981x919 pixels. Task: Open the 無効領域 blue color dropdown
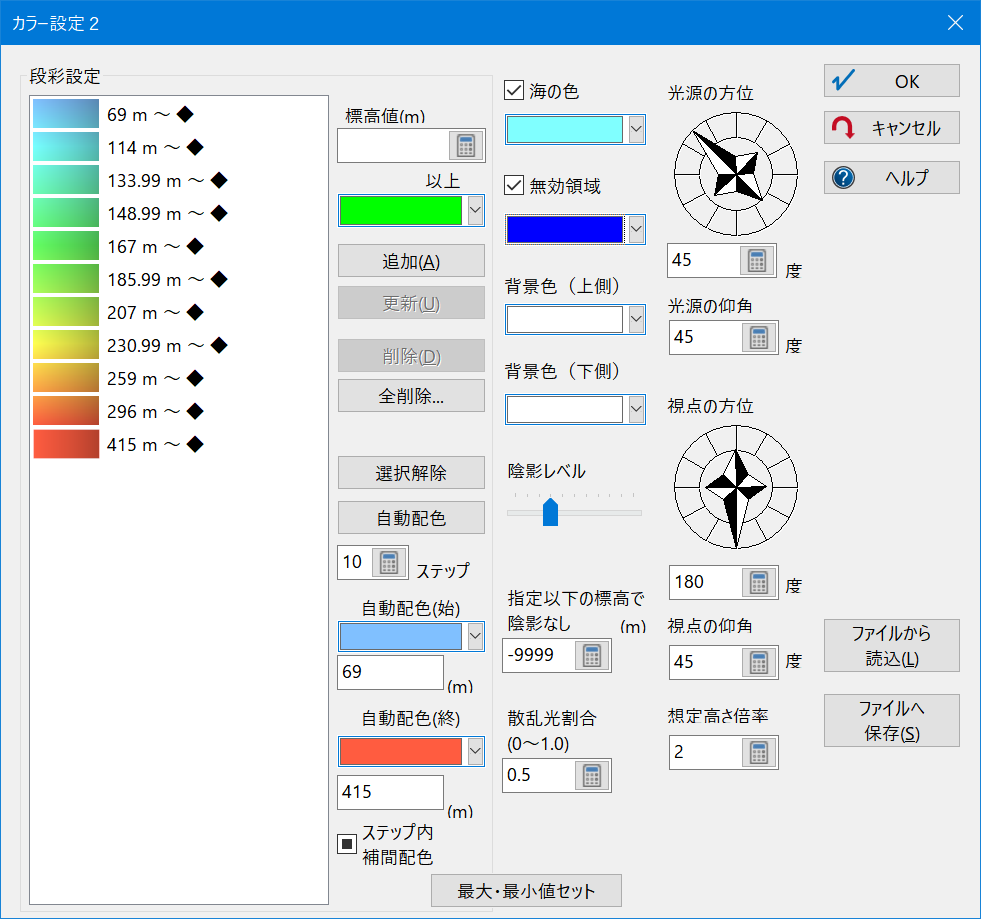point(636,229)
